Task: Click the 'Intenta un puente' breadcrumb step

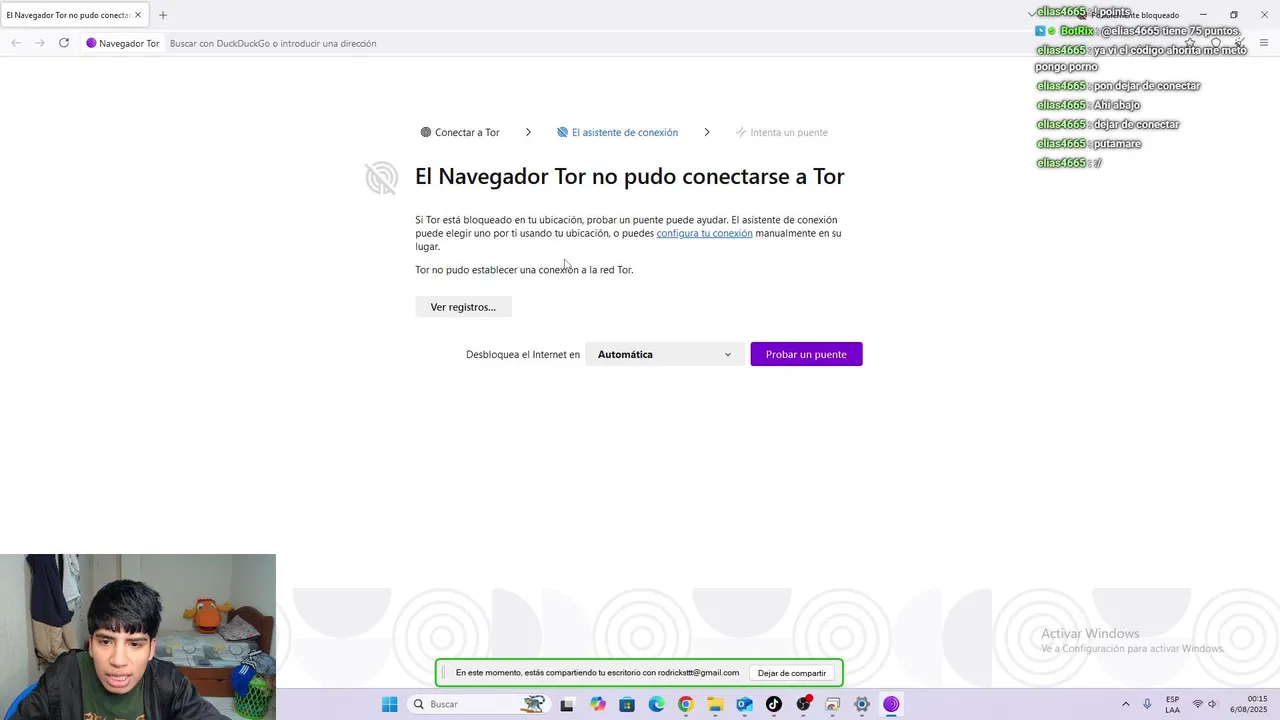Action: [782, 132]
